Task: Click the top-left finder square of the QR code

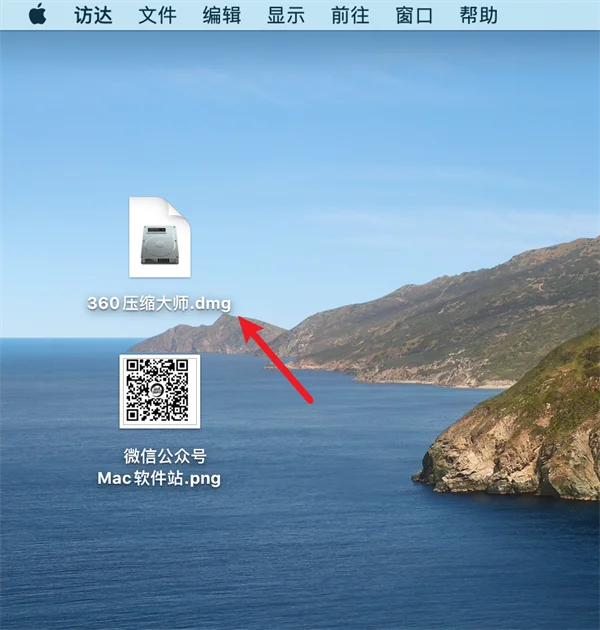Action: tap(133, 366)
